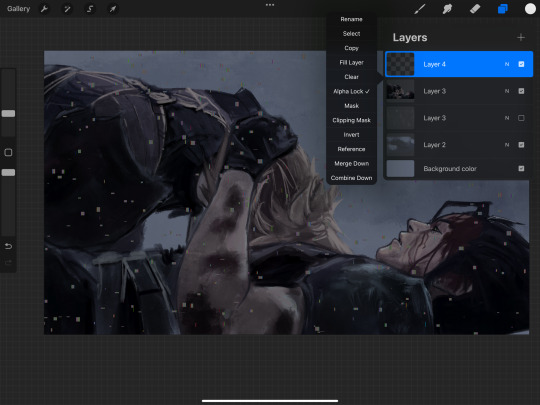Toggle visibility of Layer 3 with dark thumbnail
540x405 pixels.
pos(521,91)
